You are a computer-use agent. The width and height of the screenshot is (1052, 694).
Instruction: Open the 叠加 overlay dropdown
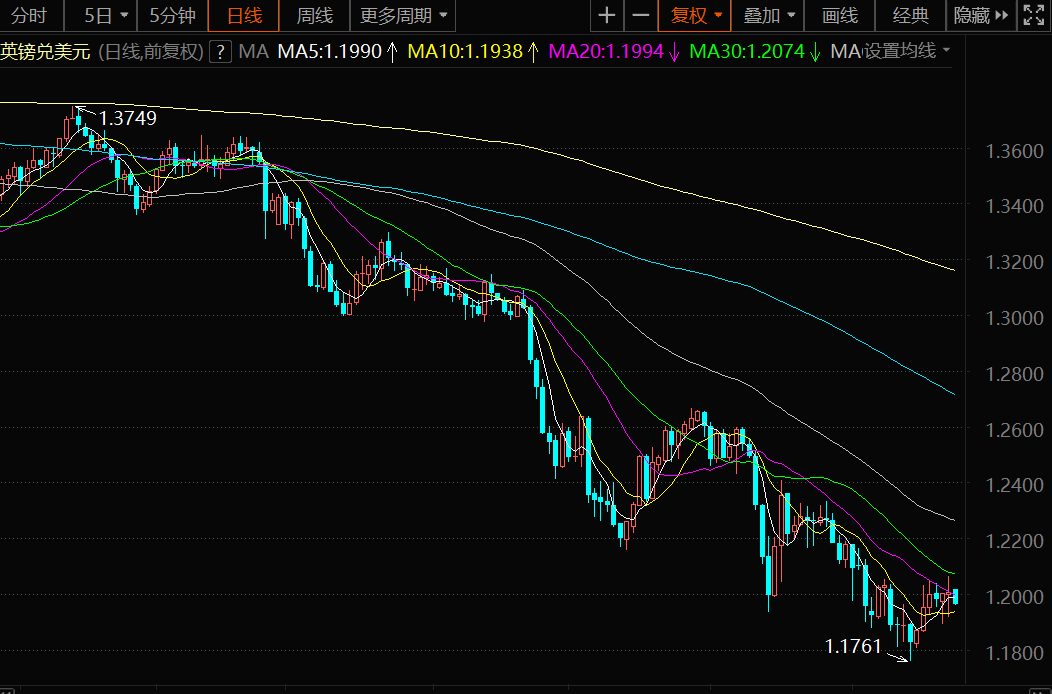[x=768, y=15]
